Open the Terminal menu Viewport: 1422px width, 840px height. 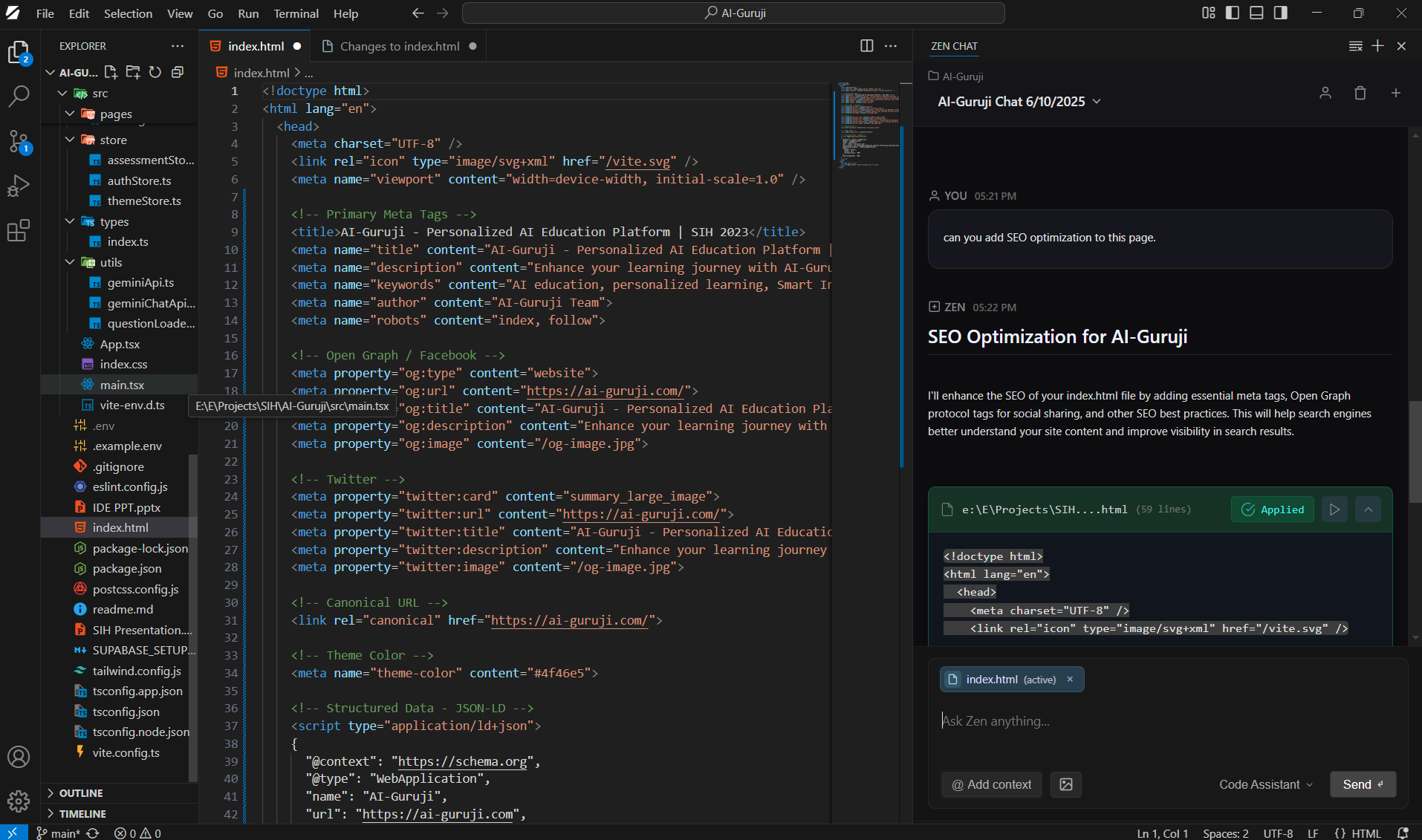296,13
